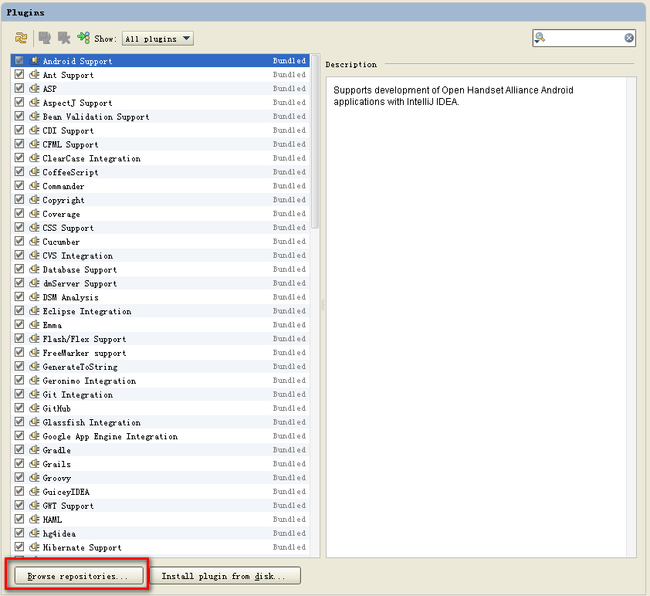Click the Emma plugin icon
The image size is (650, 596).
coord(34,324)
